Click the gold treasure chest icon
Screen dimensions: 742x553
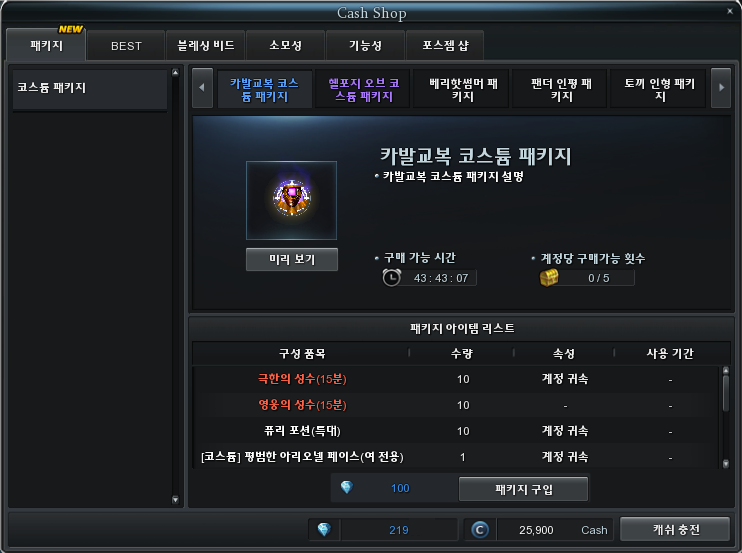pyautogui.click(x=549, y=278)
